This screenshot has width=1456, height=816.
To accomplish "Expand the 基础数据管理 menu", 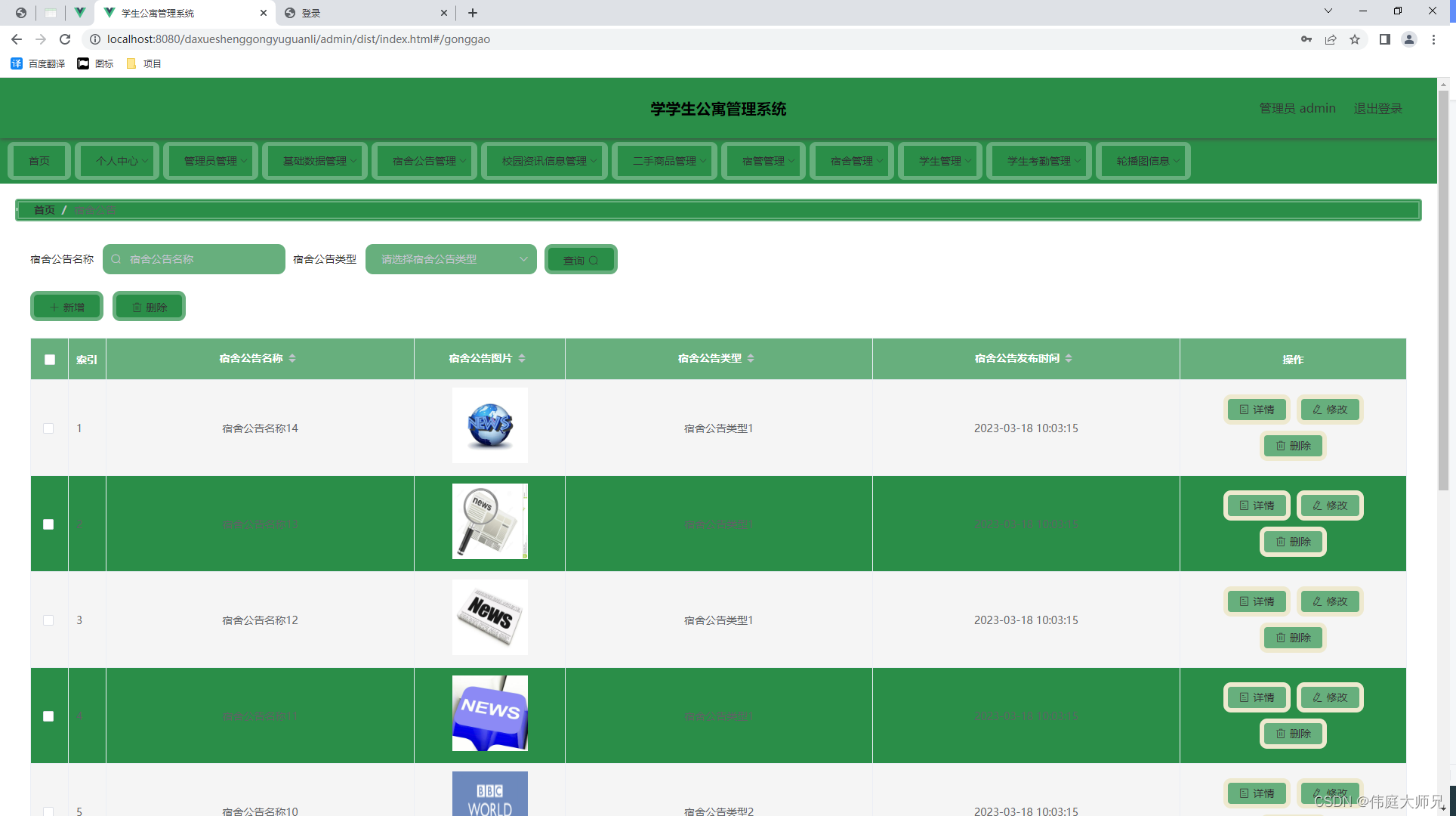I will coord(315,161).
